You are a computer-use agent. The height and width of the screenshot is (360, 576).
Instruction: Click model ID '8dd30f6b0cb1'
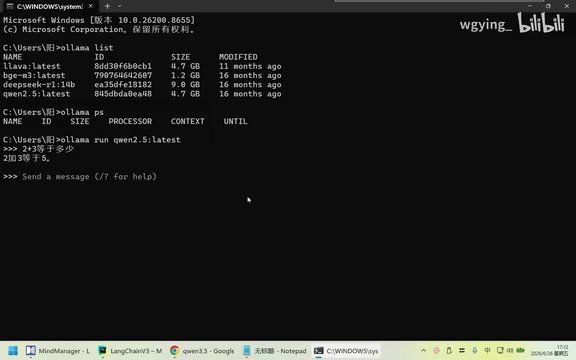point(123,66)
